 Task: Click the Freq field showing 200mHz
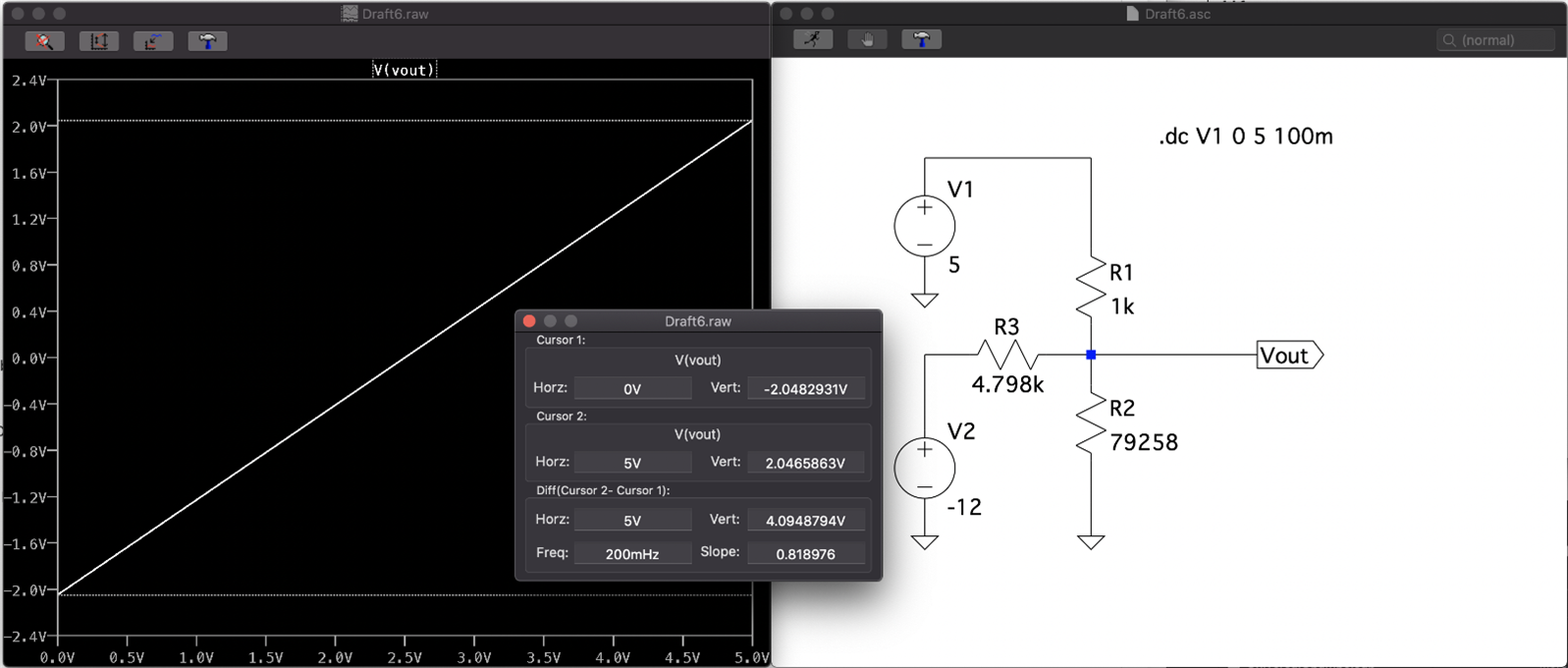[632, 554]
